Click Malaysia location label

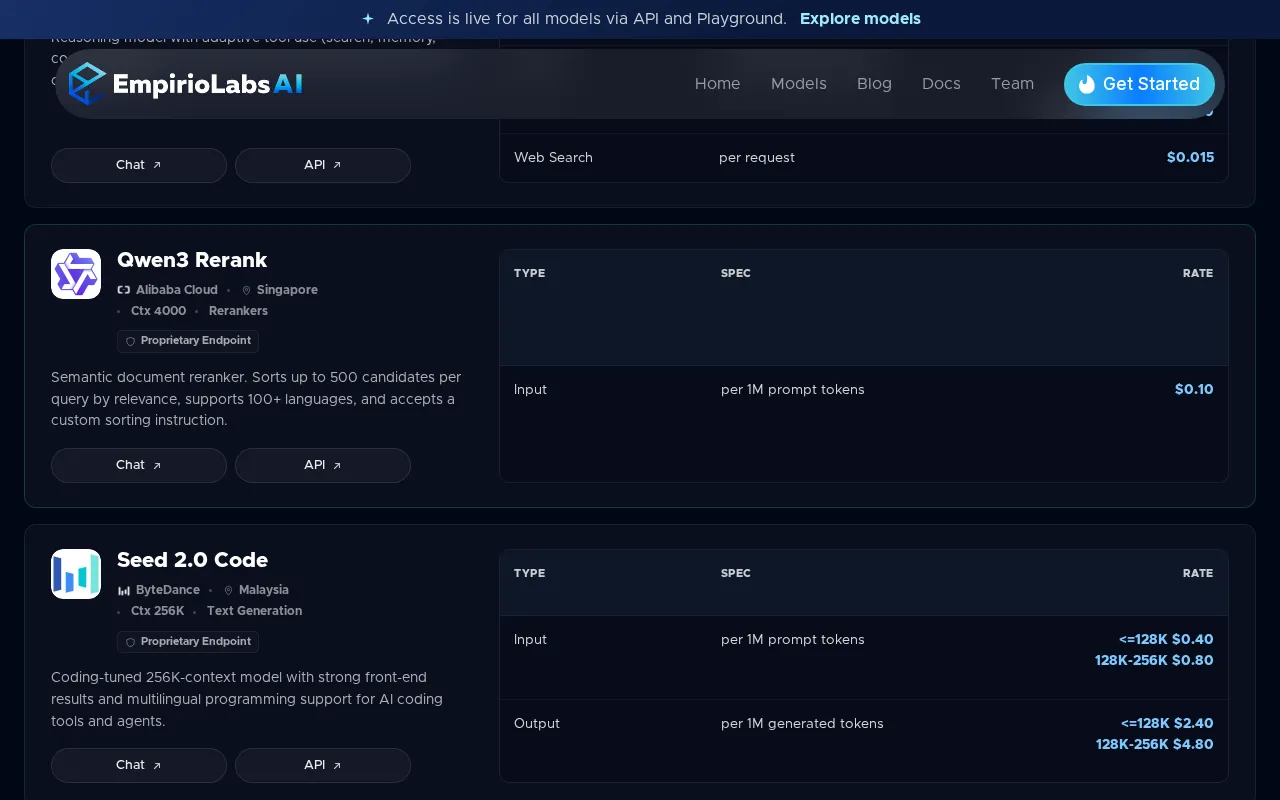(x=264, y=590)
